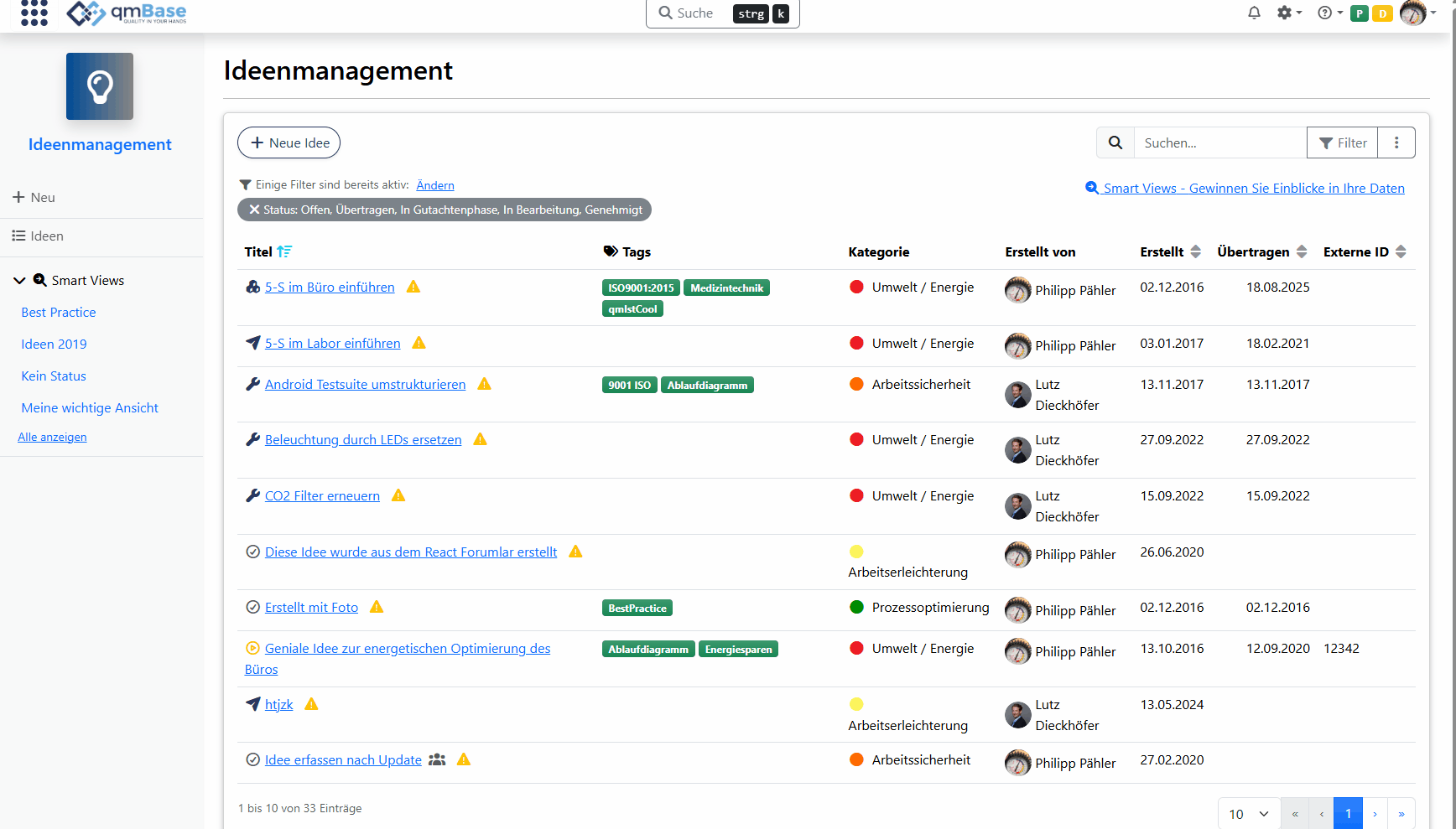1456x829 pixels.
Task: Select the Best Practice smart view
Action: (x=59, y=313)
